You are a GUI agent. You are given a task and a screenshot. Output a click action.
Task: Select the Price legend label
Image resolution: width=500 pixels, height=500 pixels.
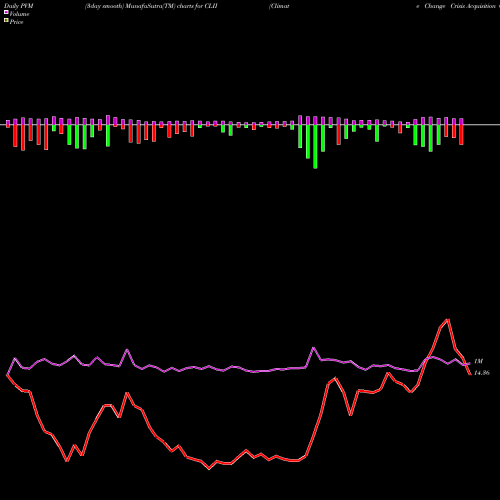[x=16, y=22]
